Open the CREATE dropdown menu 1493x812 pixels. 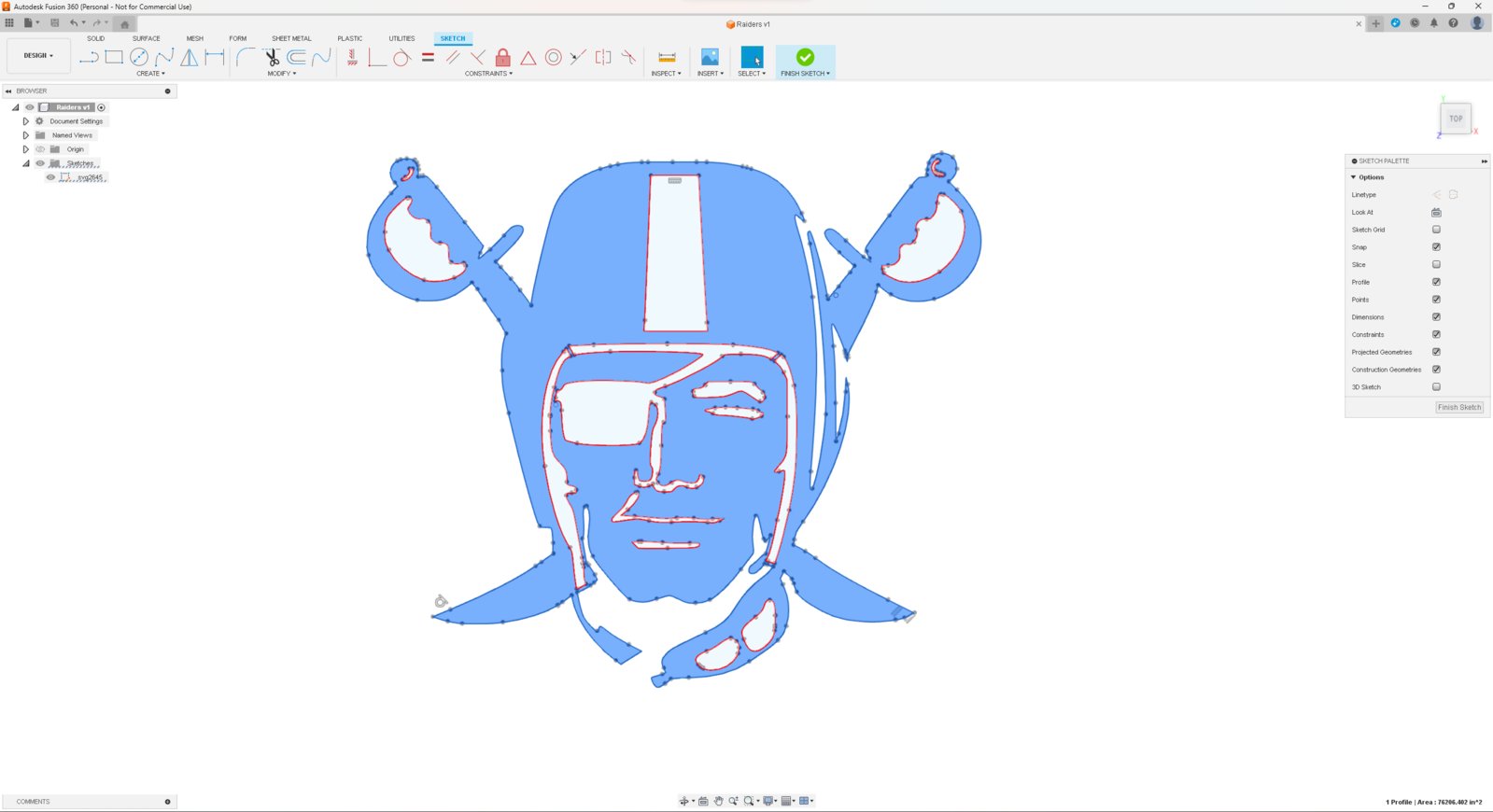[150, 74]
